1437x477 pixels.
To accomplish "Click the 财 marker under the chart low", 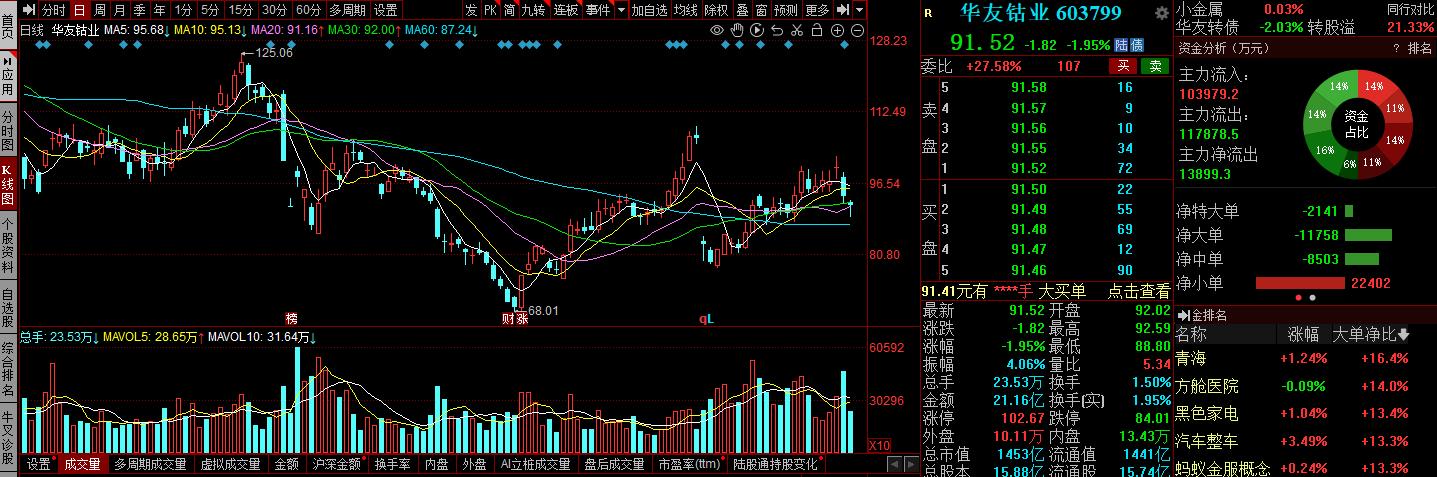I will point(508,318).
